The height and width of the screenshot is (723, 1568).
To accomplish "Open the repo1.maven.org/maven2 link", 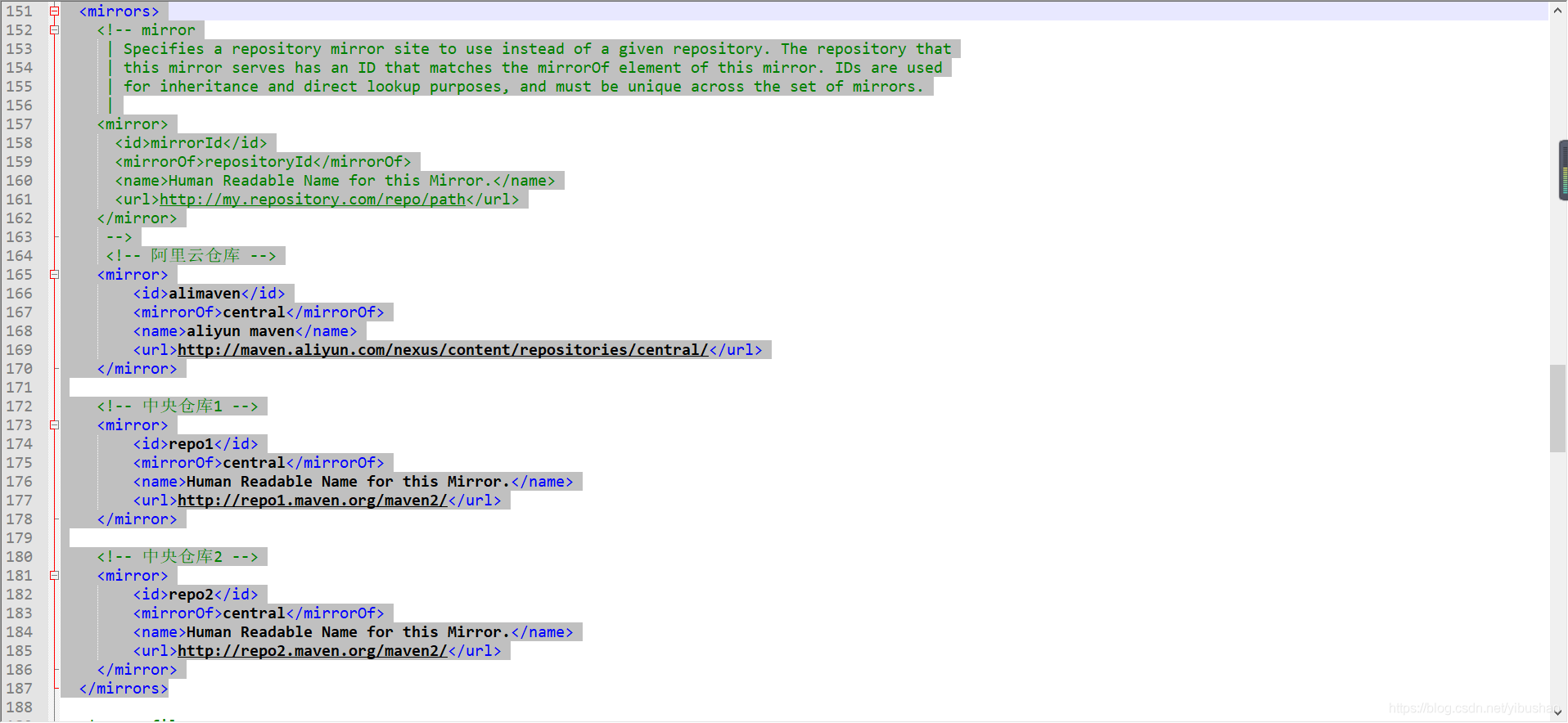I will pos(313,501).
